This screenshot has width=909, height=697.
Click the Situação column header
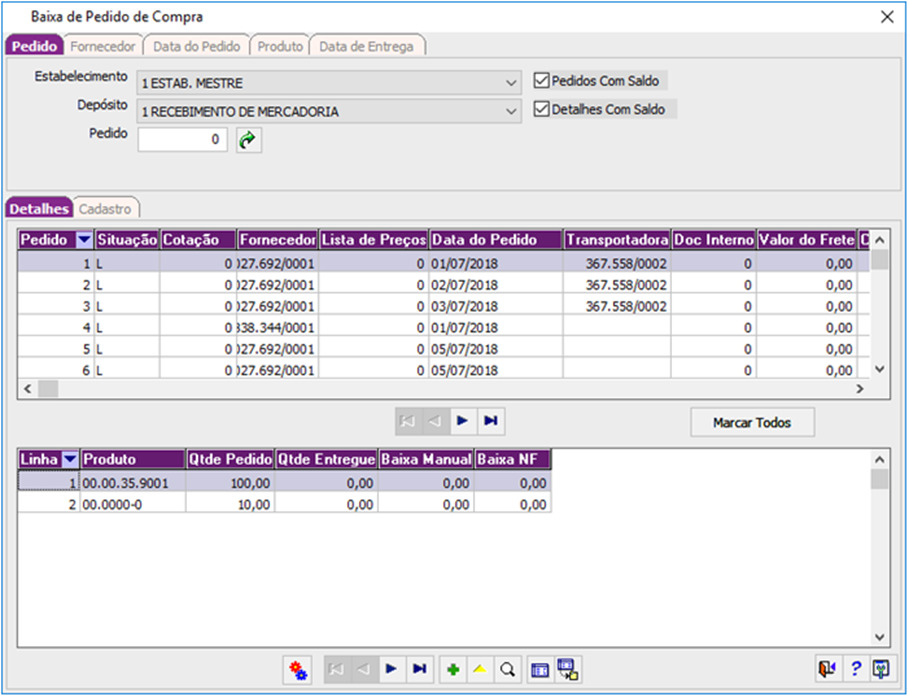click(x=127, y=239)
